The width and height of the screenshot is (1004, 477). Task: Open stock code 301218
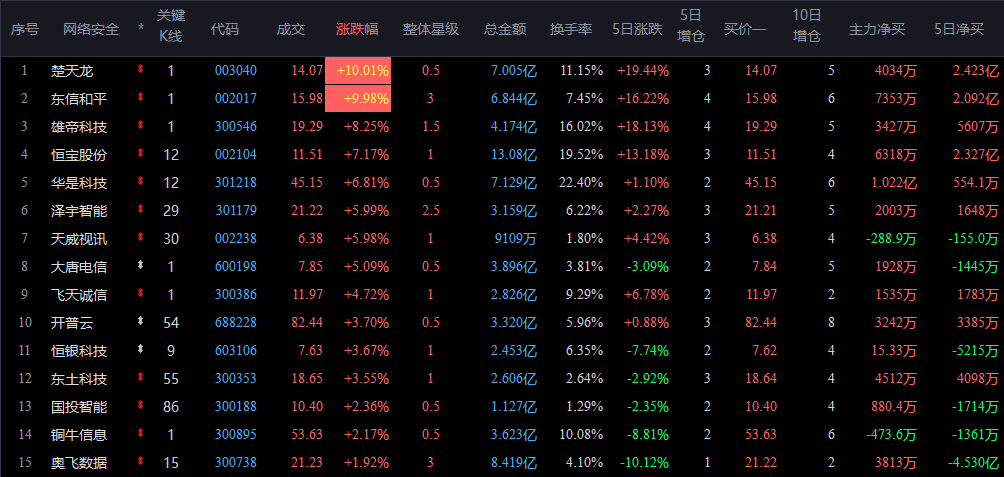click(236, 182)
